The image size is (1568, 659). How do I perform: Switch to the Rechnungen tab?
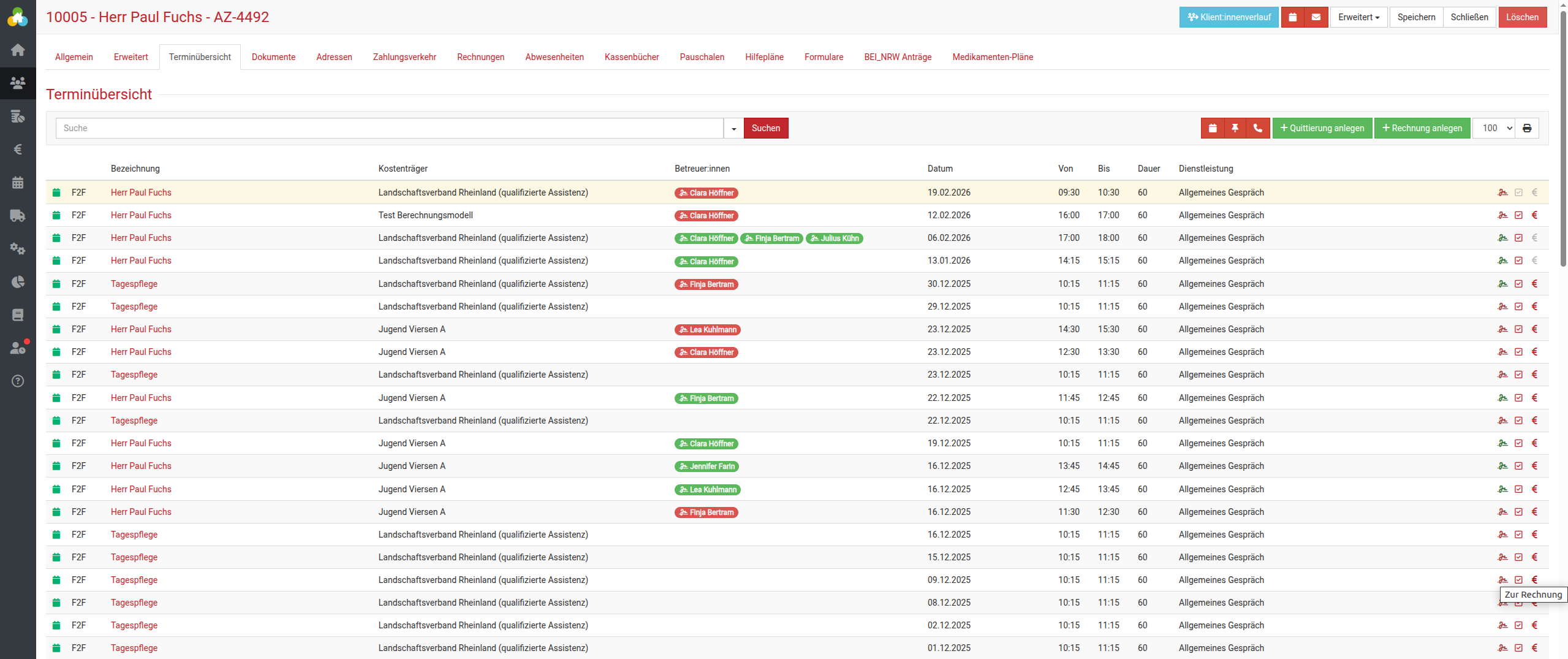(480, 57)
